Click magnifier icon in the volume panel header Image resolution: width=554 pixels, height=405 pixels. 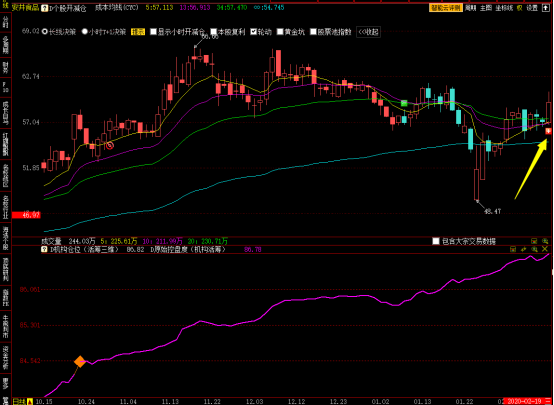[x=545, y=241]
